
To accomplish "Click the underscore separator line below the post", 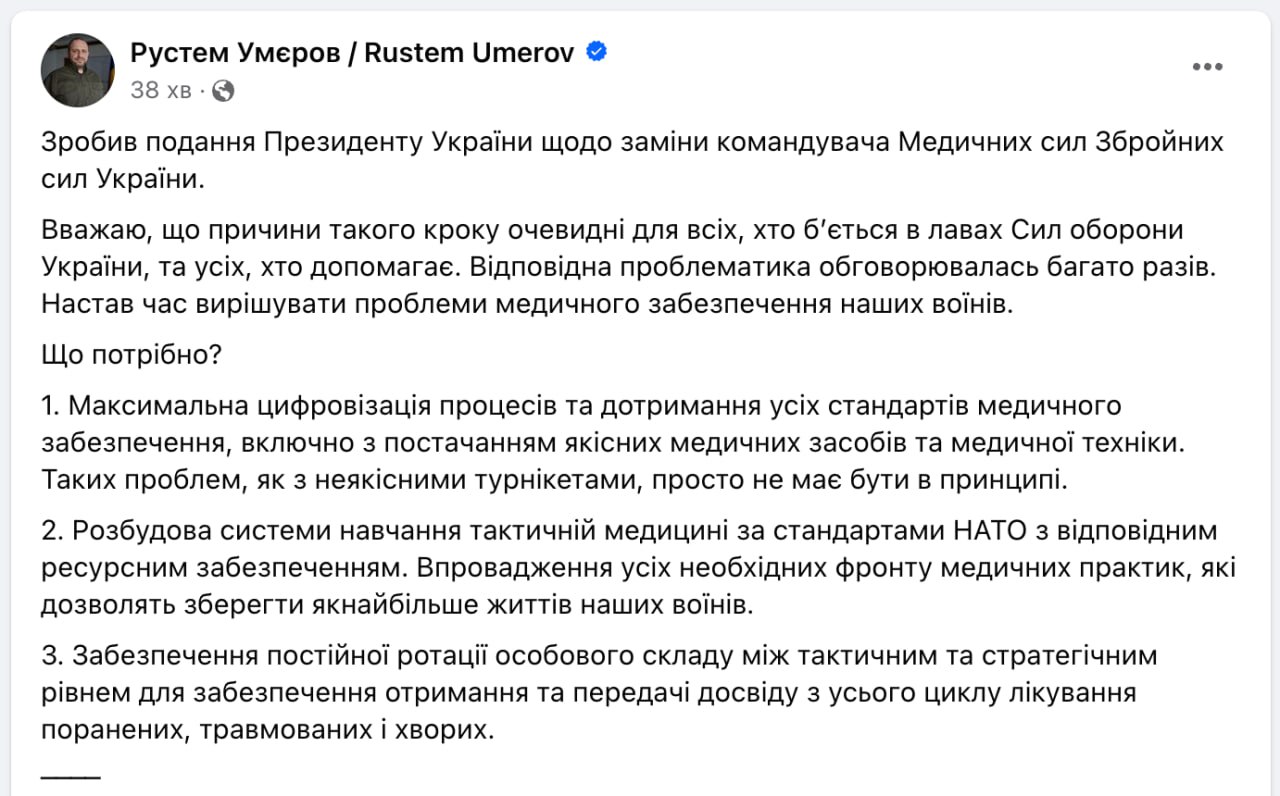I will pyautogui.click(x=71, y=776).
